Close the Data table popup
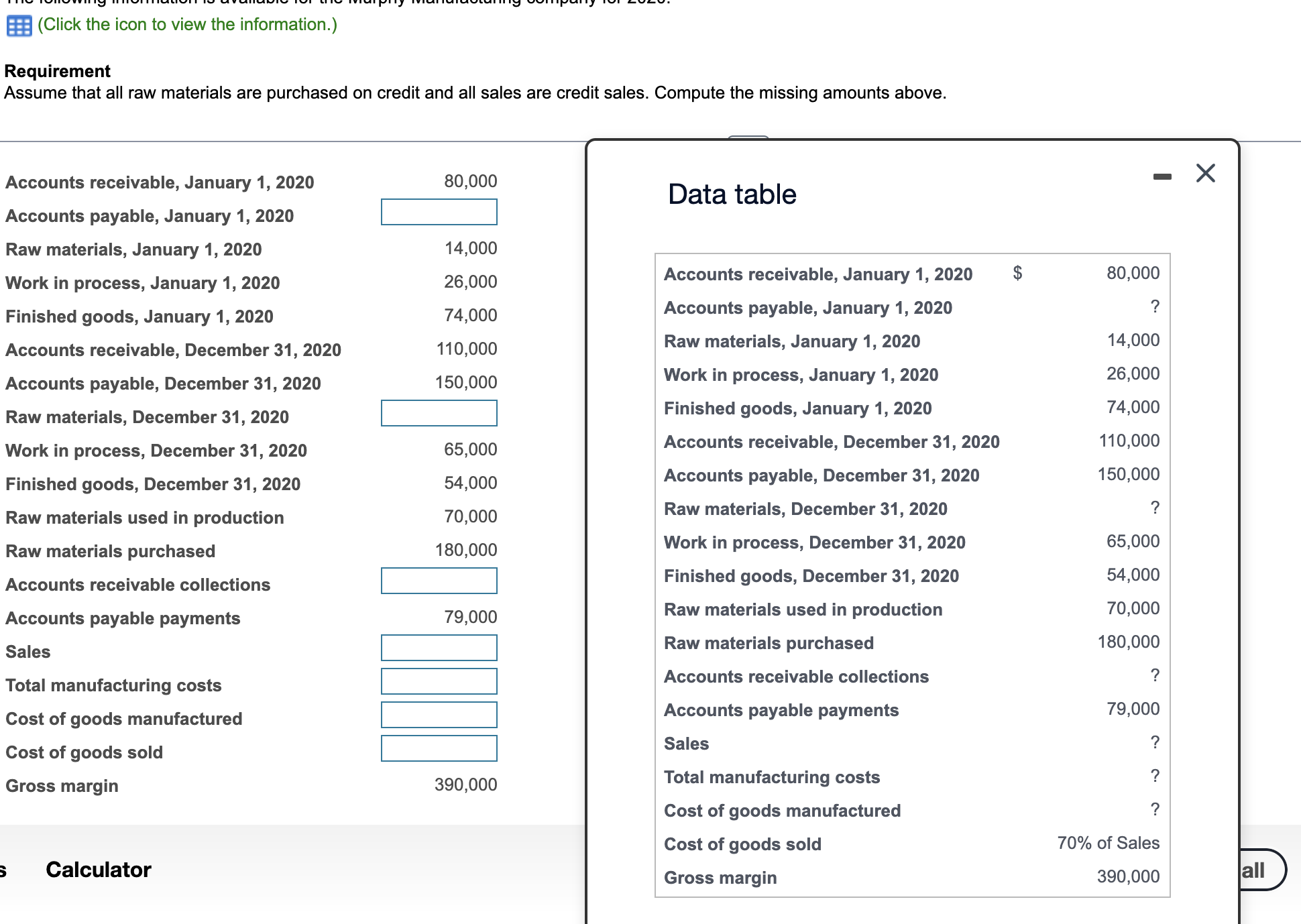The height and width of the screenshot is (924, 1301). 1205,173
